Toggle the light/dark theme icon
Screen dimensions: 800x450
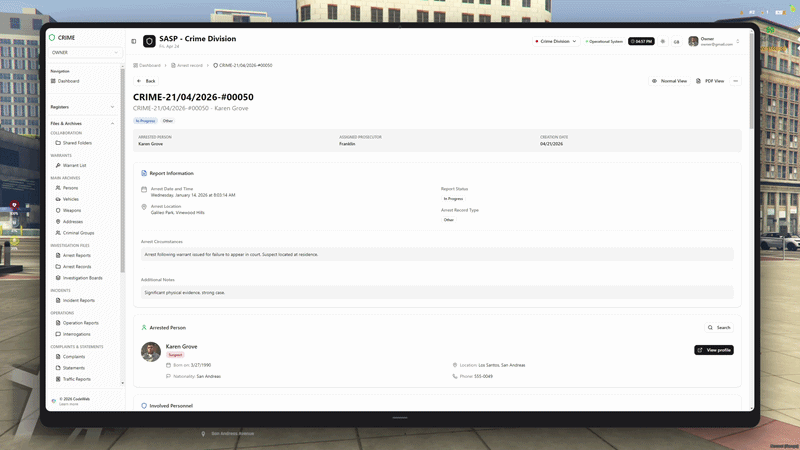point(663,41)
